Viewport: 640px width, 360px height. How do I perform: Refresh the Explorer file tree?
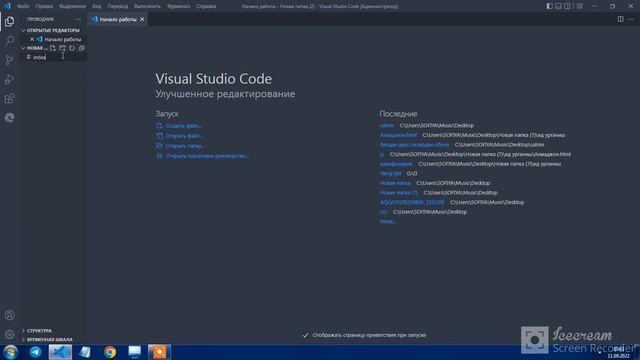(x=72, y=48)
